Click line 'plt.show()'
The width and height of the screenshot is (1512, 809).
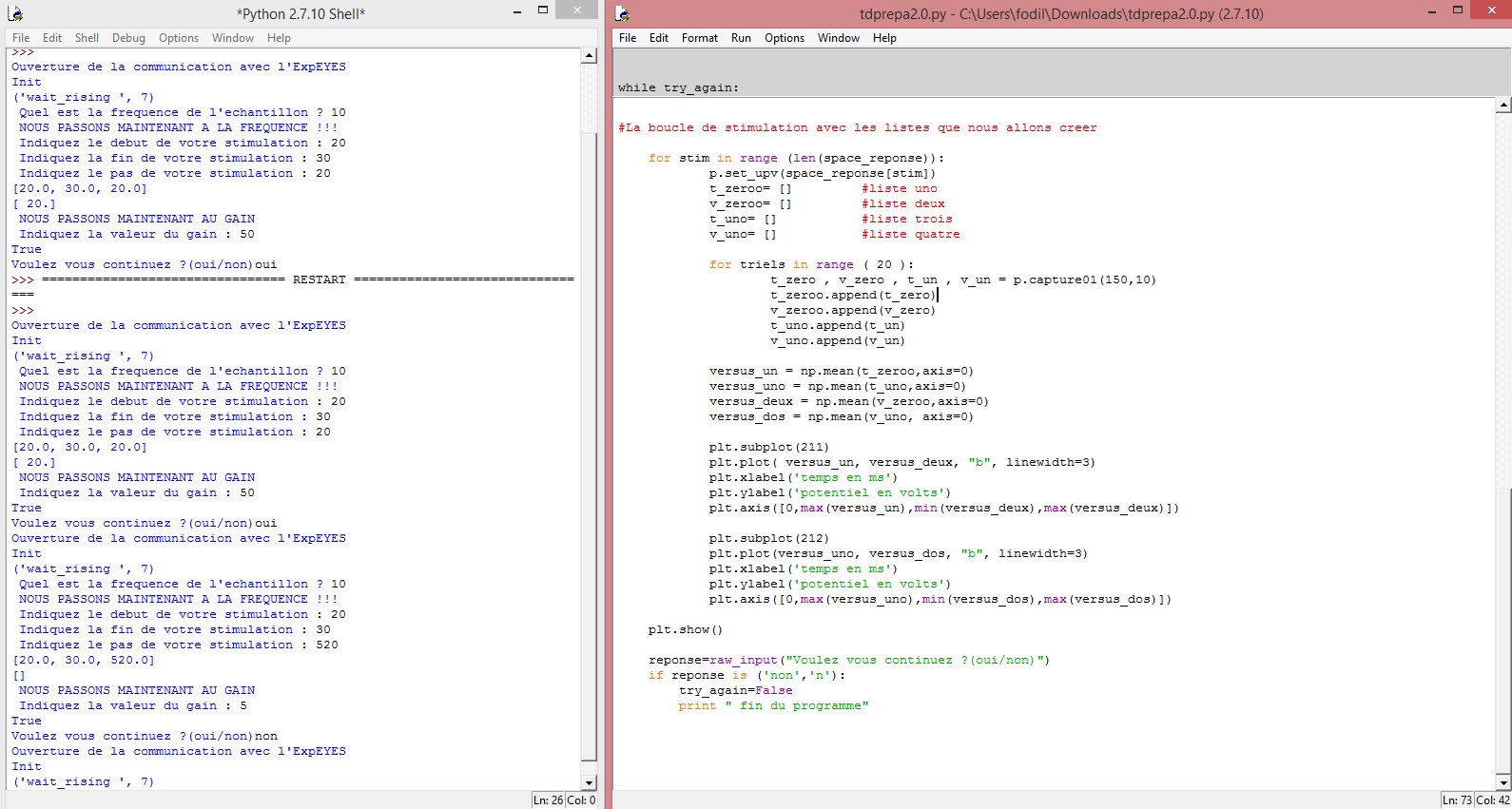tap(686, 629)
